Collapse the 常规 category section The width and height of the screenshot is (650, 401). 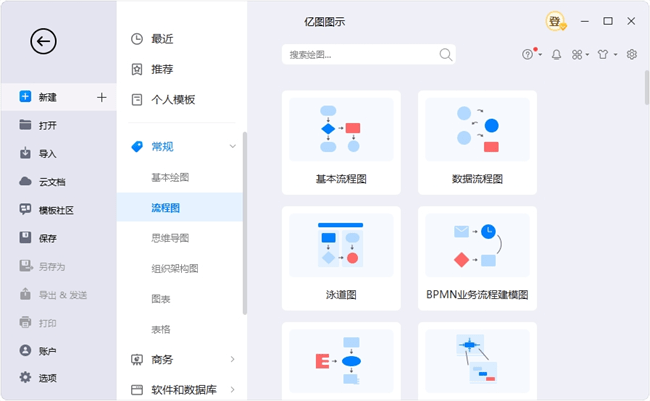[233, 147]
